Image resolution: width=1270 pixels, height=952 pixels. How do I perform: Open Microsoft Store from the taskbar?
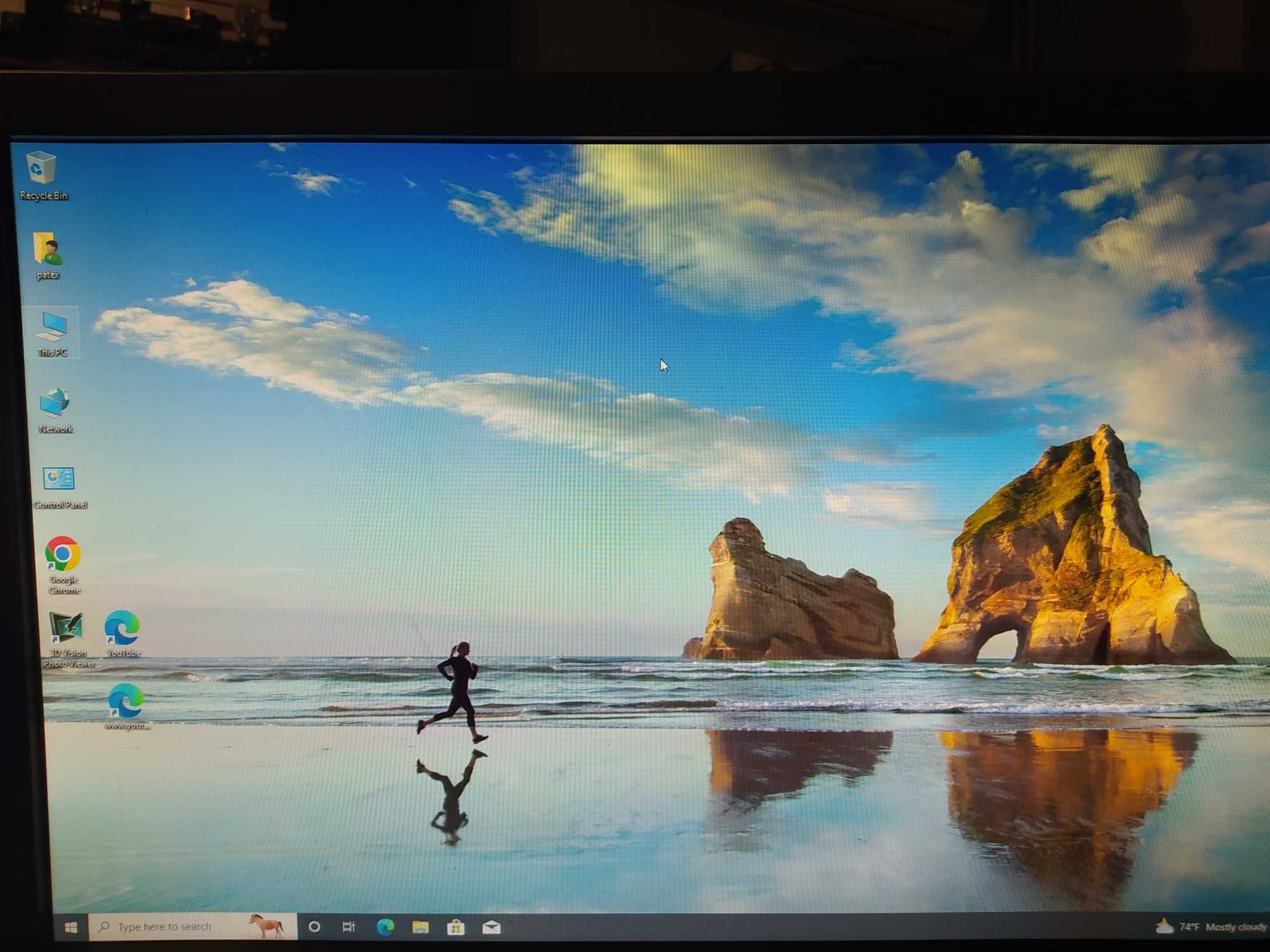[x=455, y=927]
